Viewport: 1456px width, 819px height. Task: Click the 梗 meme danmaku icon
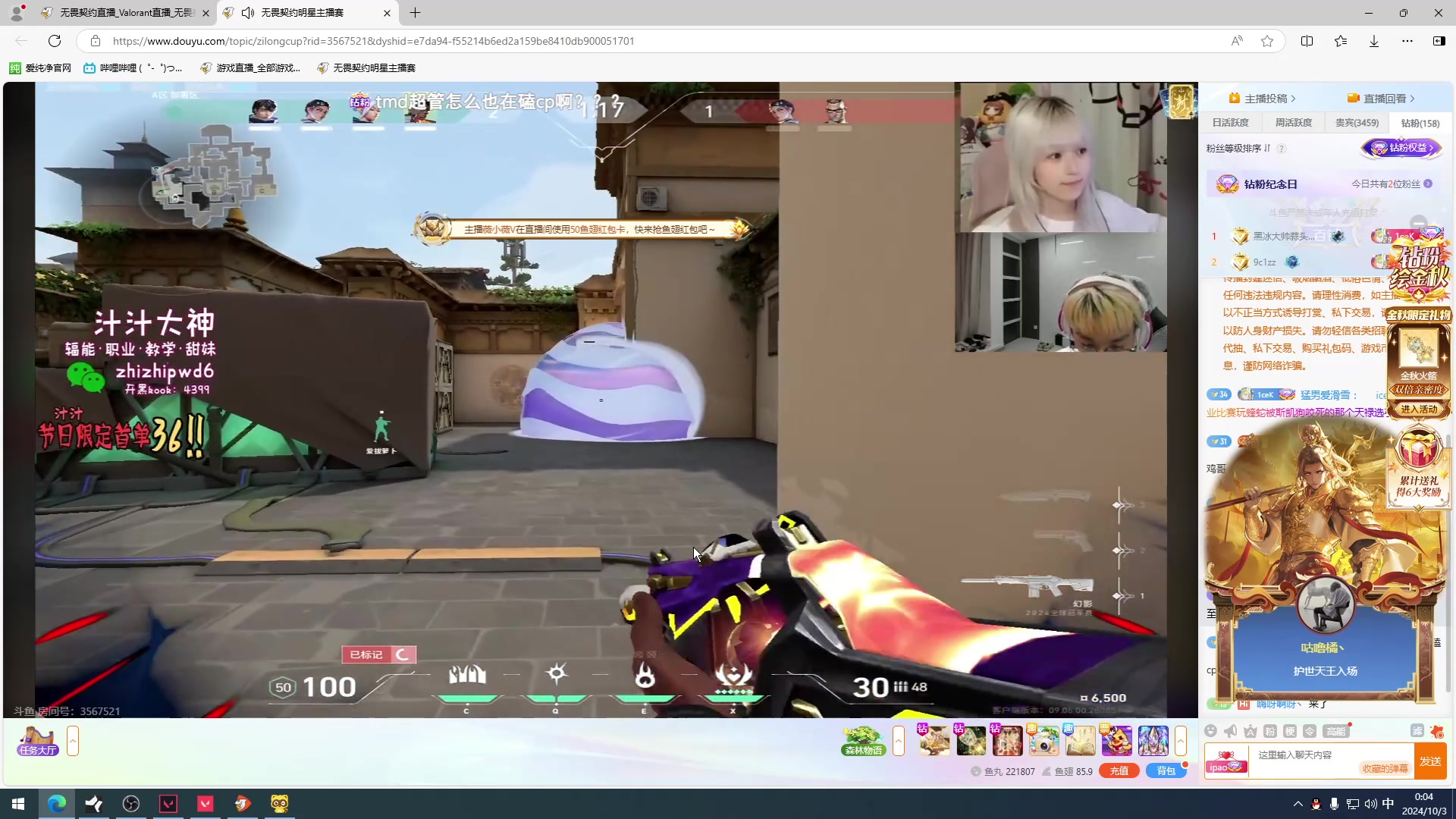pyautogui.click(x=1290, y=731)
